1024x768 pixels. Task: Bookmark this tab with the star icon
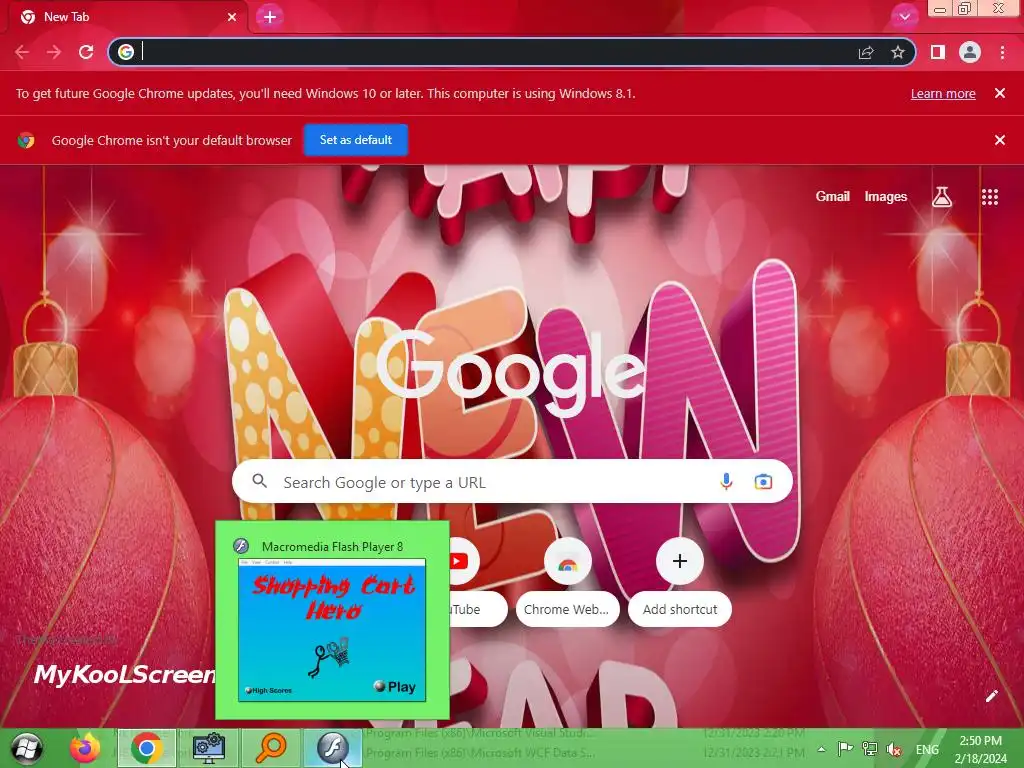(x=898, y=52)
